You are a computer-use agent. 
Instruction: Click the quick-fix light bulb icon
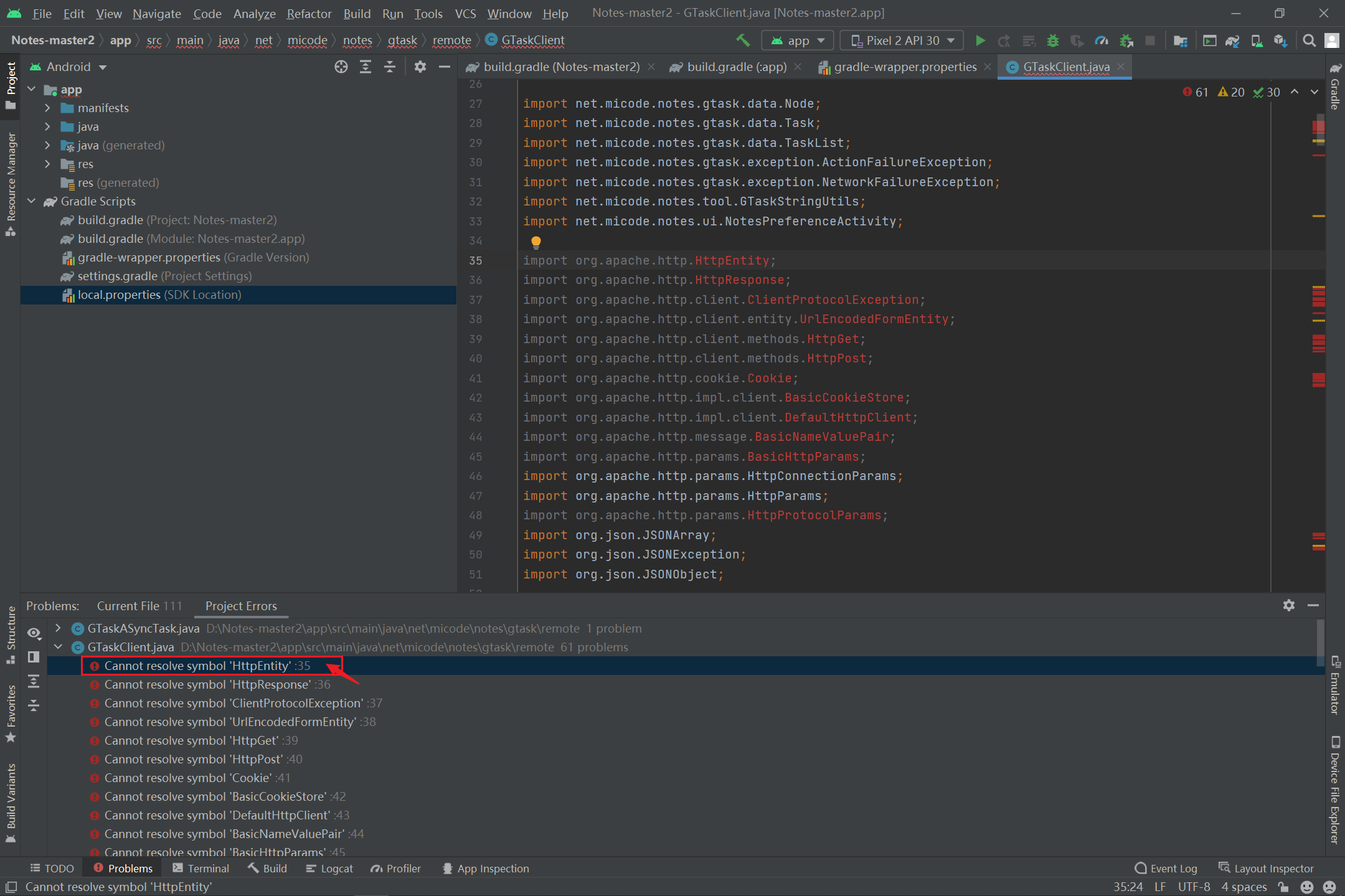pos(536,242)
